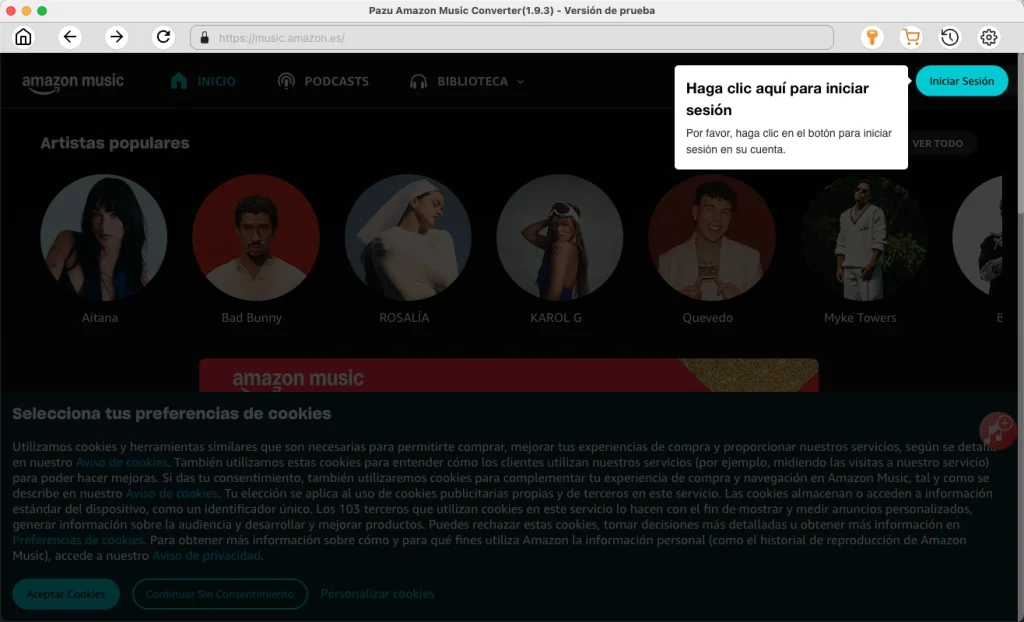Go back using the left arrow icon
This screenshot has width=1024, height=622.
(x=70, y=37)
